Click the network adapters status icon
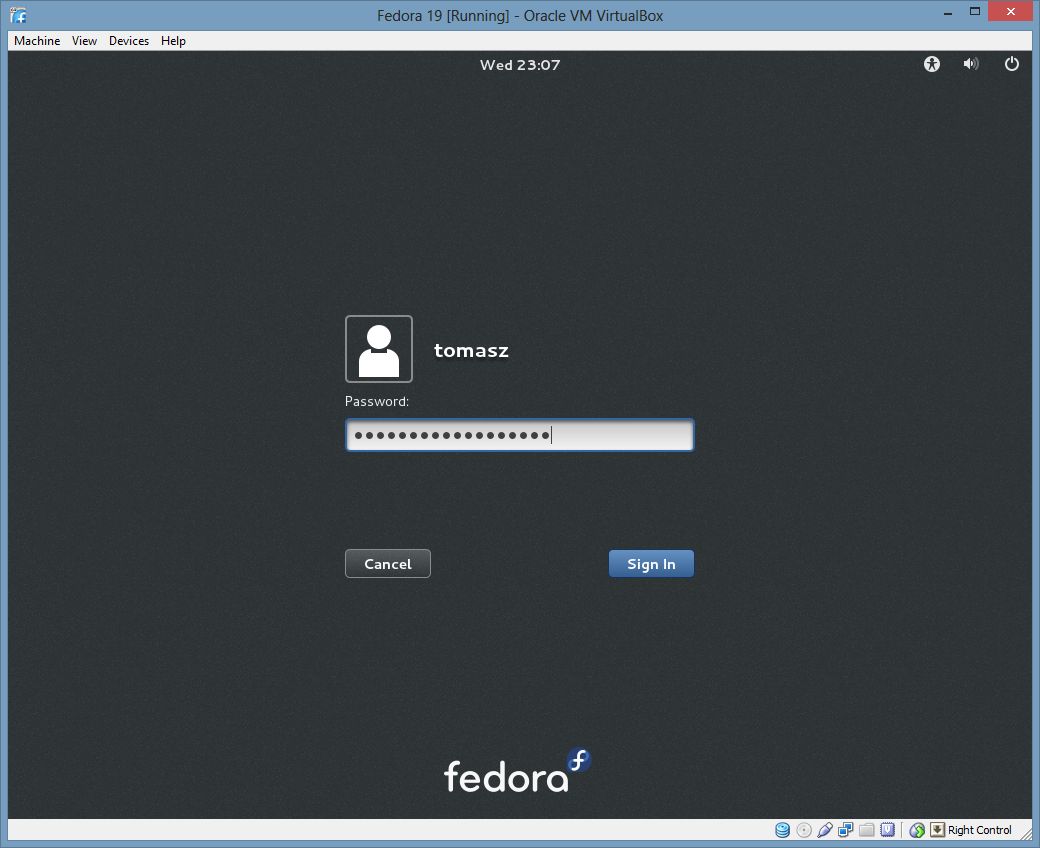1040x848 pixels. (x=846, y=830)
